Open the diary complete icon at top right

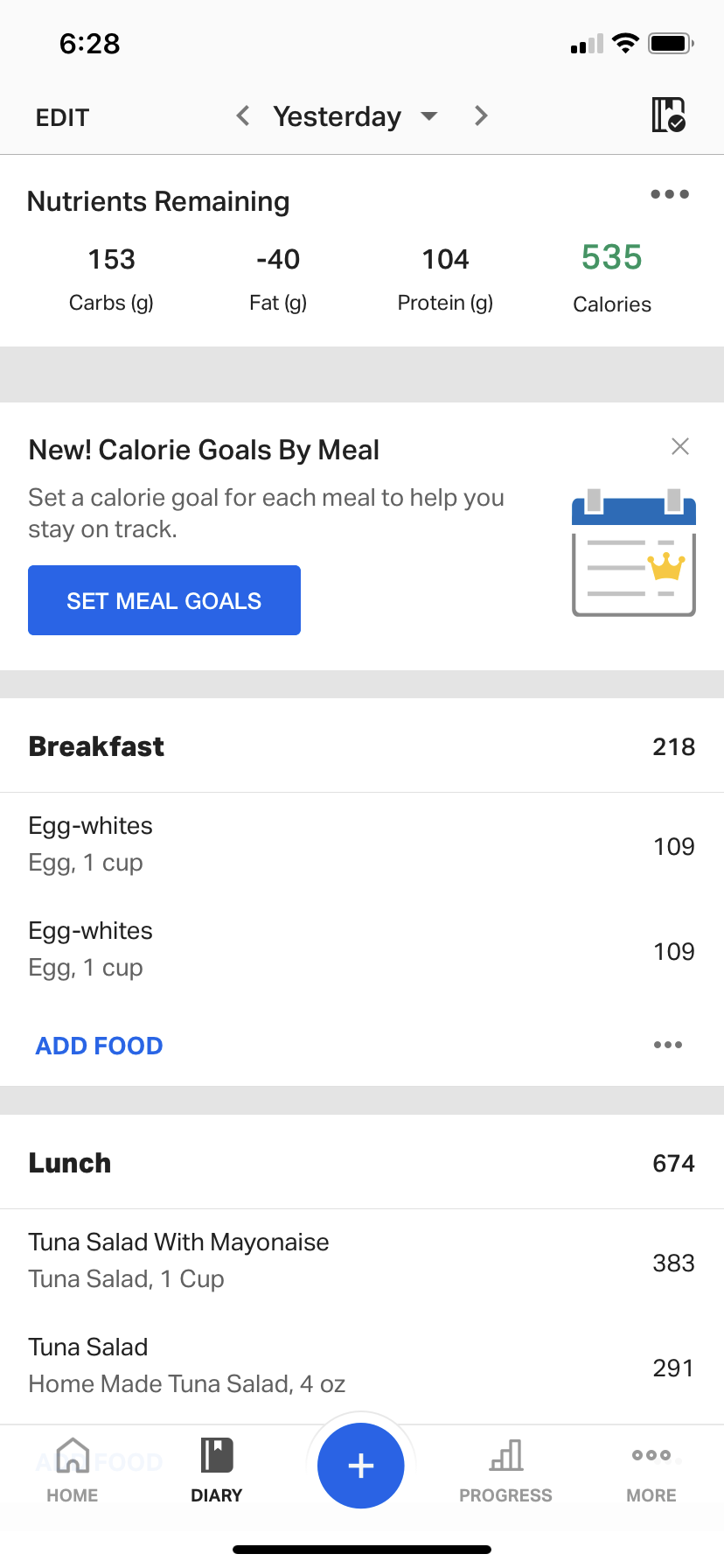(669, 115)
